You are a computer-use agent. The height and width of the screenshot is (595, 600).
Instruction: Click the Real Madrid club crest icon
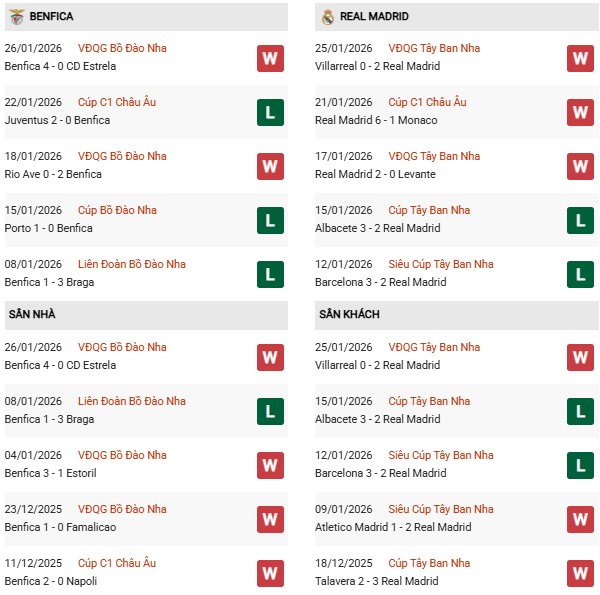click(327, 17)
